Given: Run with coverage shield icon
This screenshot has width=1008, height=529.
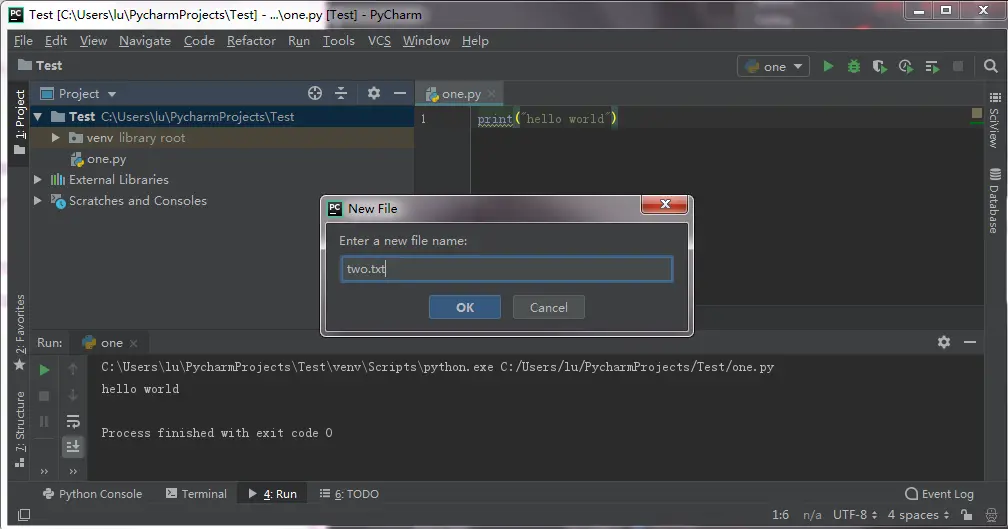Looking at the screenshot, I should pyautogui.click(x=879, y=66).
